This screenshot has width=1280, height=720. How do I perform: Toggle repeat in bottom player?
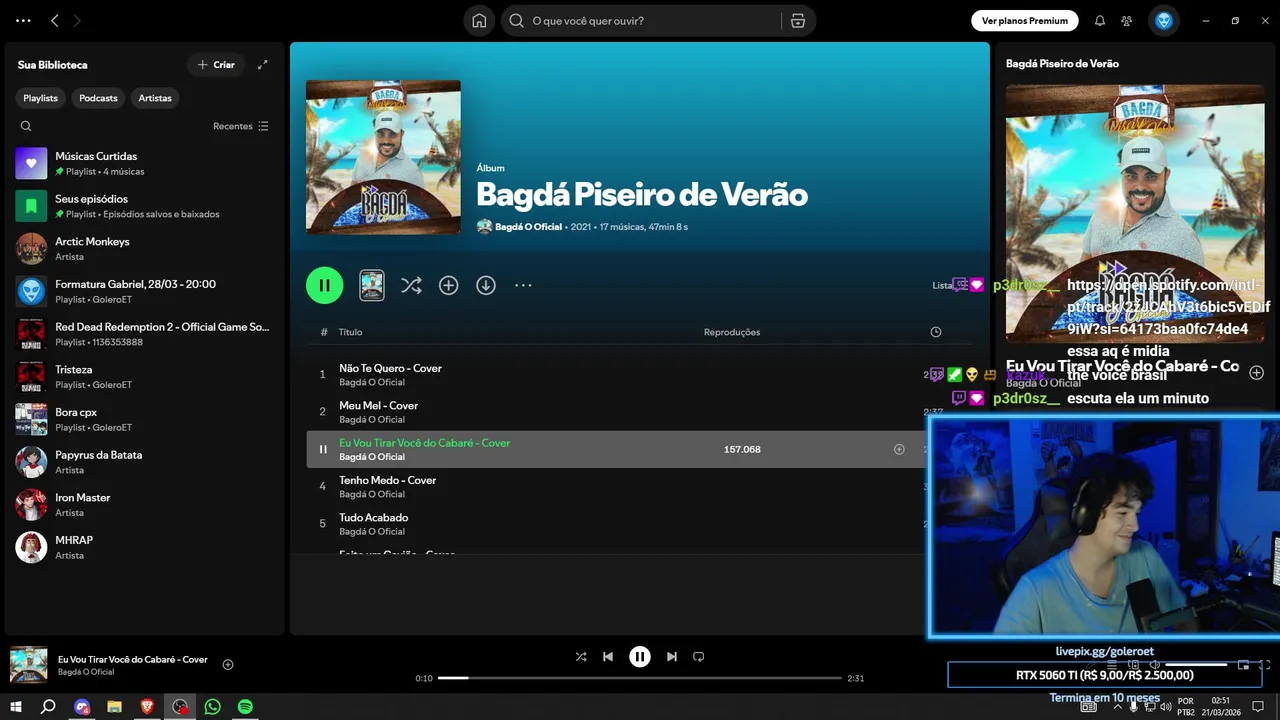[x=699, y=657]
